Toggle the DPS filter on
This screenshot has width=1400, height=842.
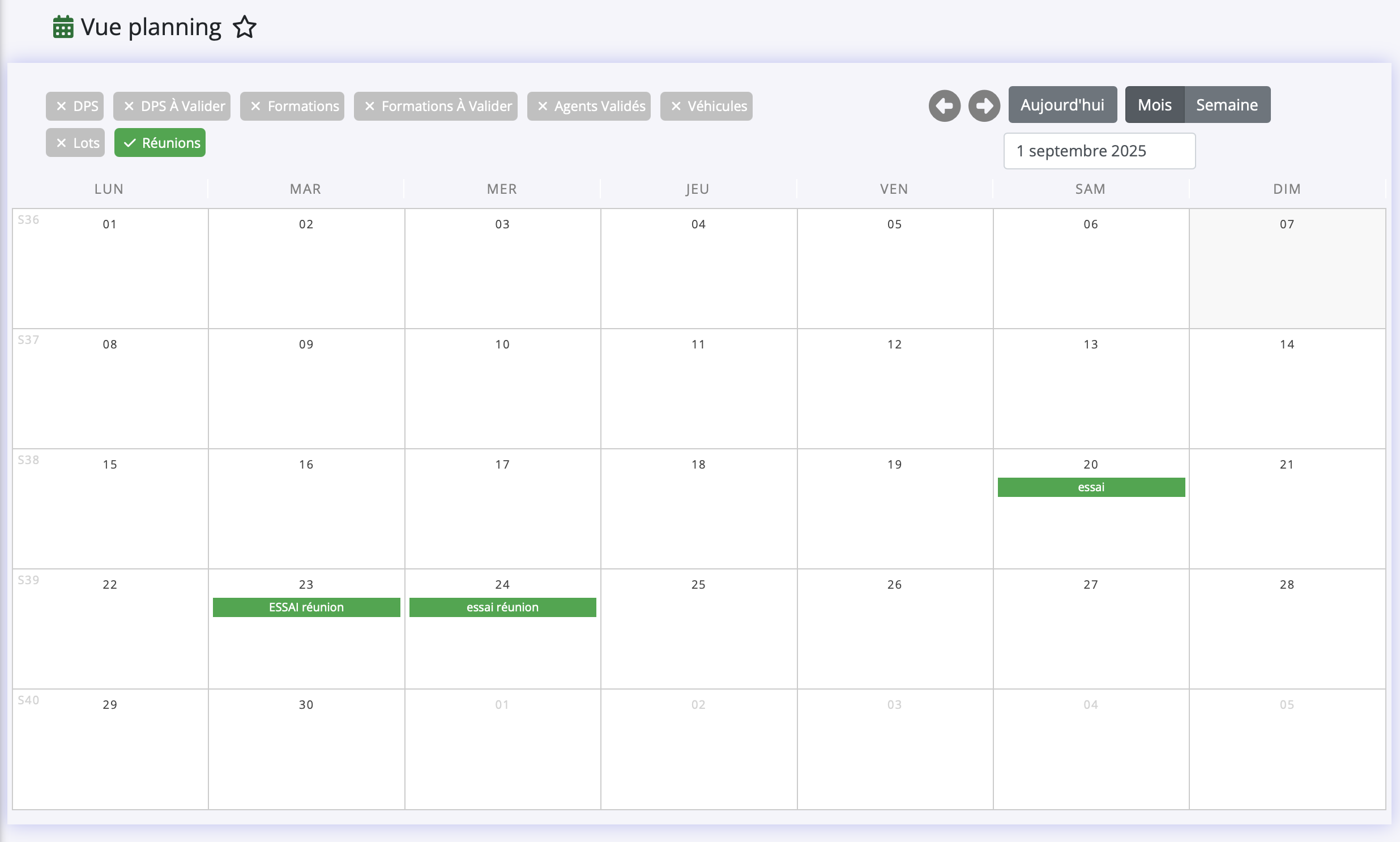click(75, 106)
